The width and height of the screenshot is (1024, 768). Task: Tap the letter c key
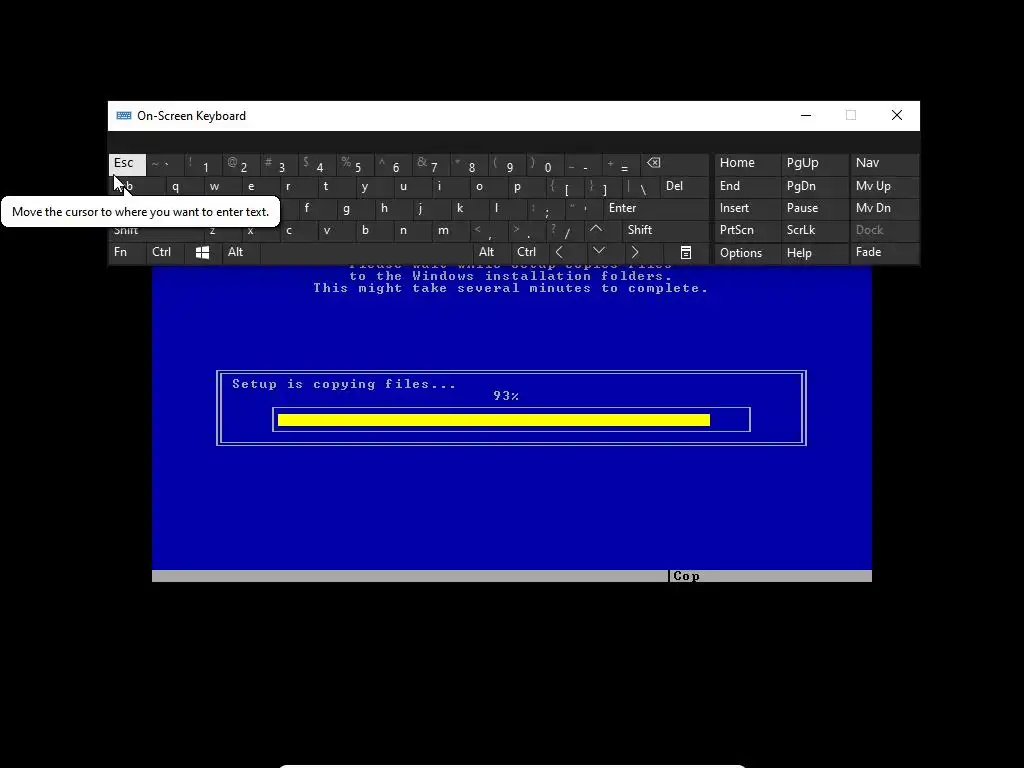[298, 230]
